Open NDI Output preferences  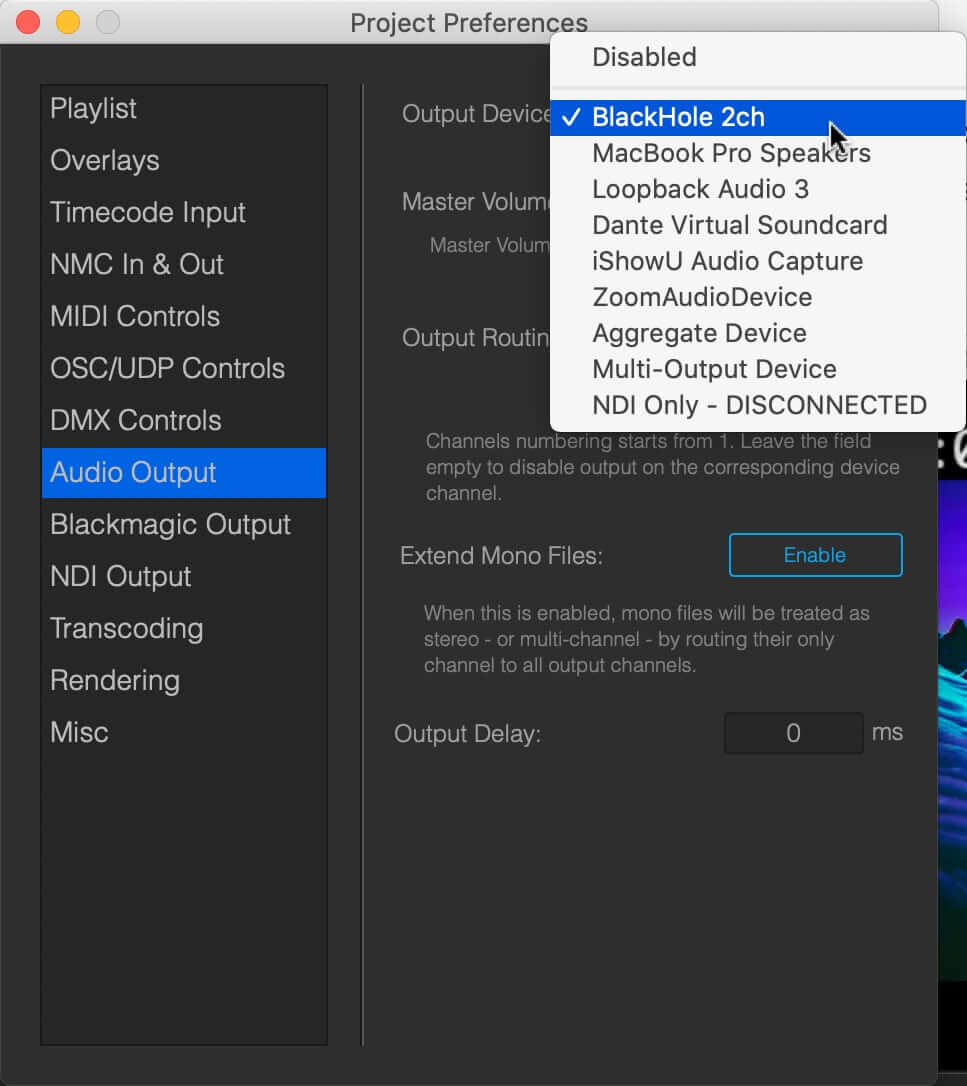[184, 576]
